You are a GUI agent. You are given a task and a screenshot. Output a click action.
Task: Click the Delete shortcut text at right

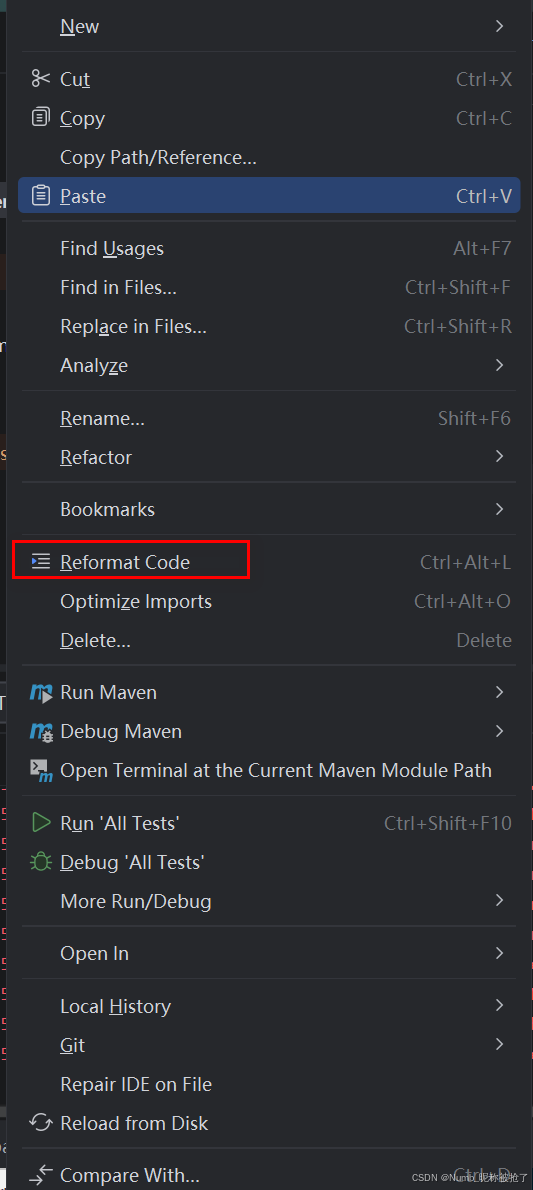pyautogui.click(x=484, y=641)
